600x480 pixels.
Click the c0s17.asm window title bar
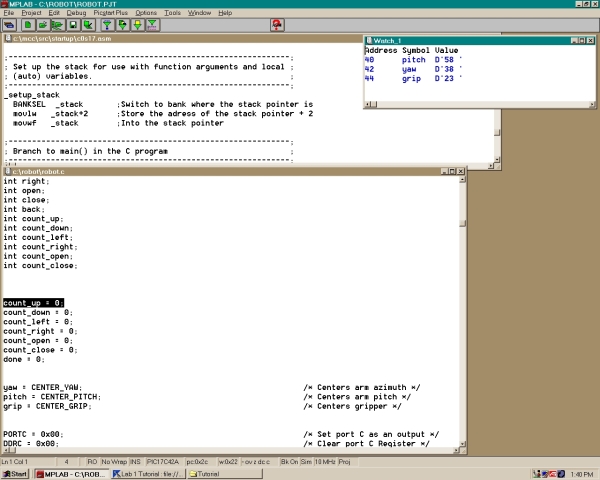(x=184, y=38)
